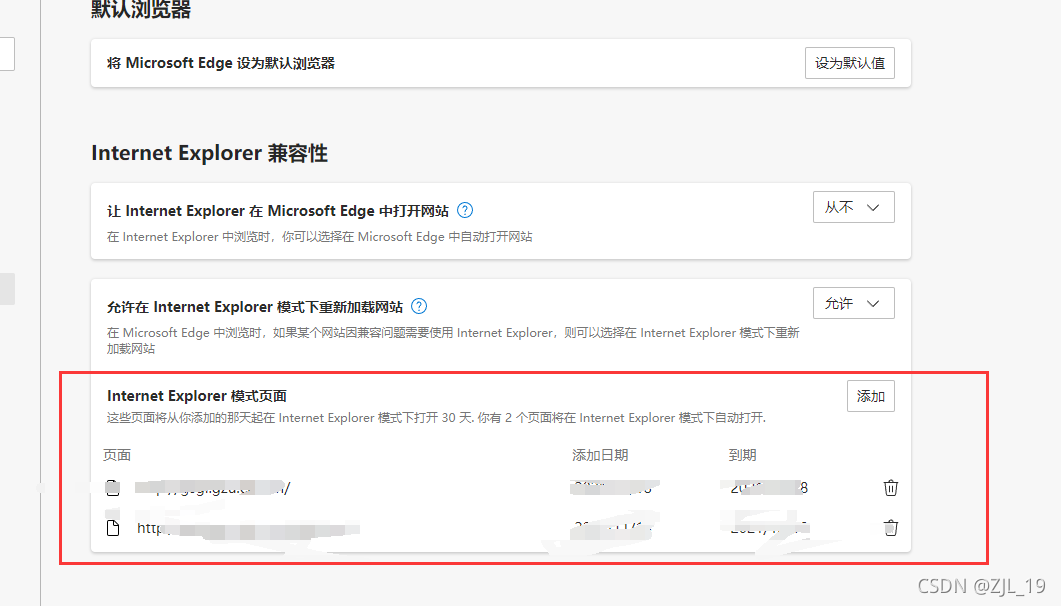Click the 设为默认值 button
Viewport: 1061px width, 606px height.
pos(849,63)
